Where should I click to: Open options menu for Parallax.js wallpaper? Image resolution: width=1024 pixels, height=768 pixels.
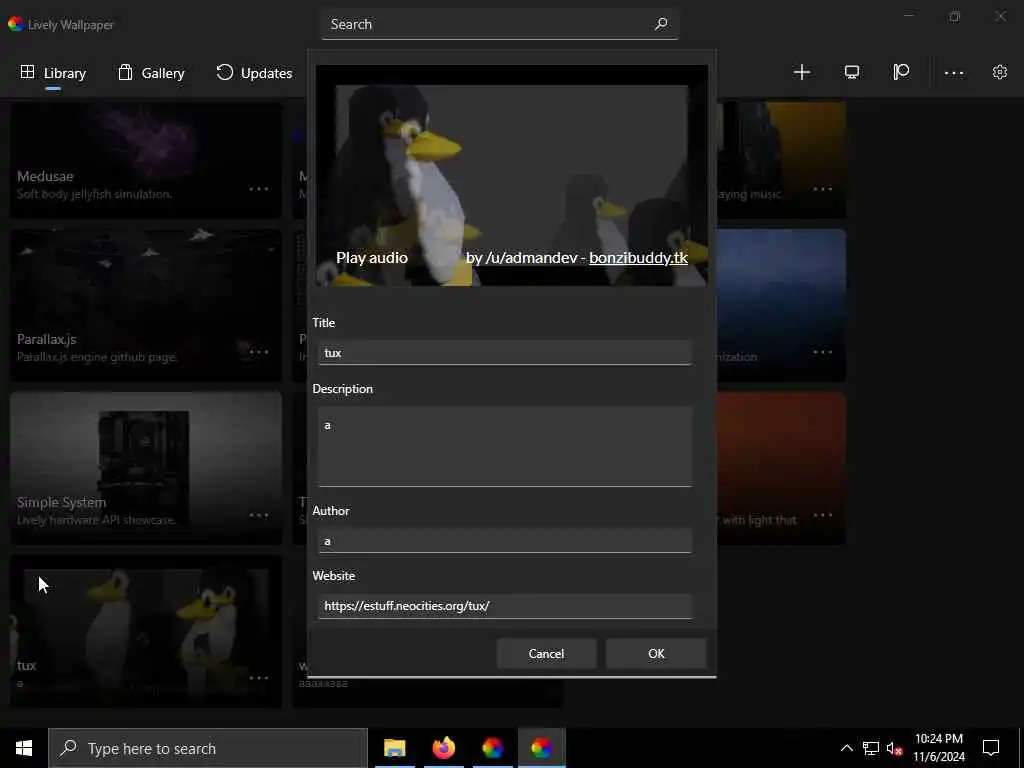click(259, 352)
